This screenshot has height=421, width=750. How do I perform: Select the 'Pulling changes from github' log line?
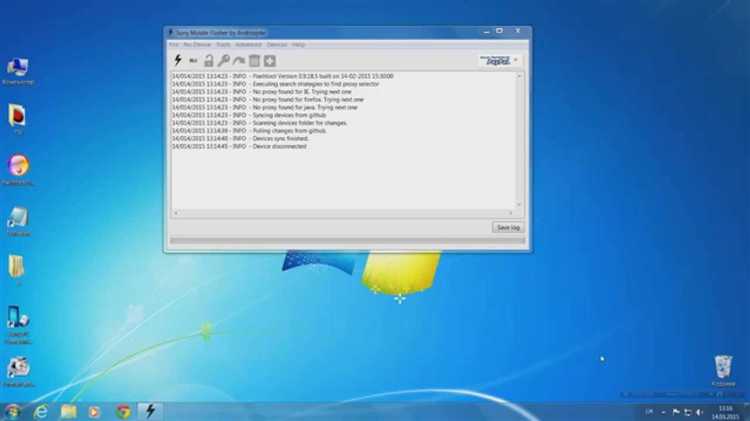pos(249,131)
